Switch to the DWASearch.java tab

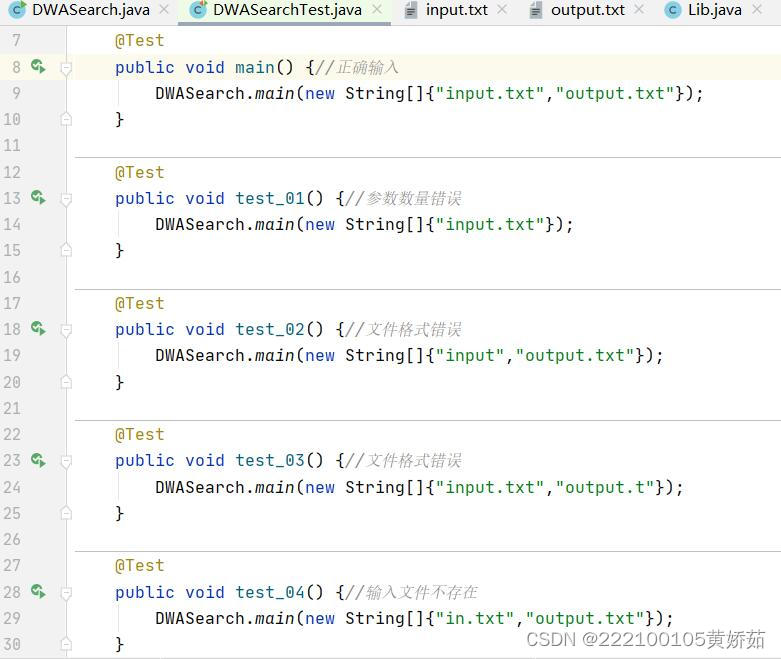(90, 9)
